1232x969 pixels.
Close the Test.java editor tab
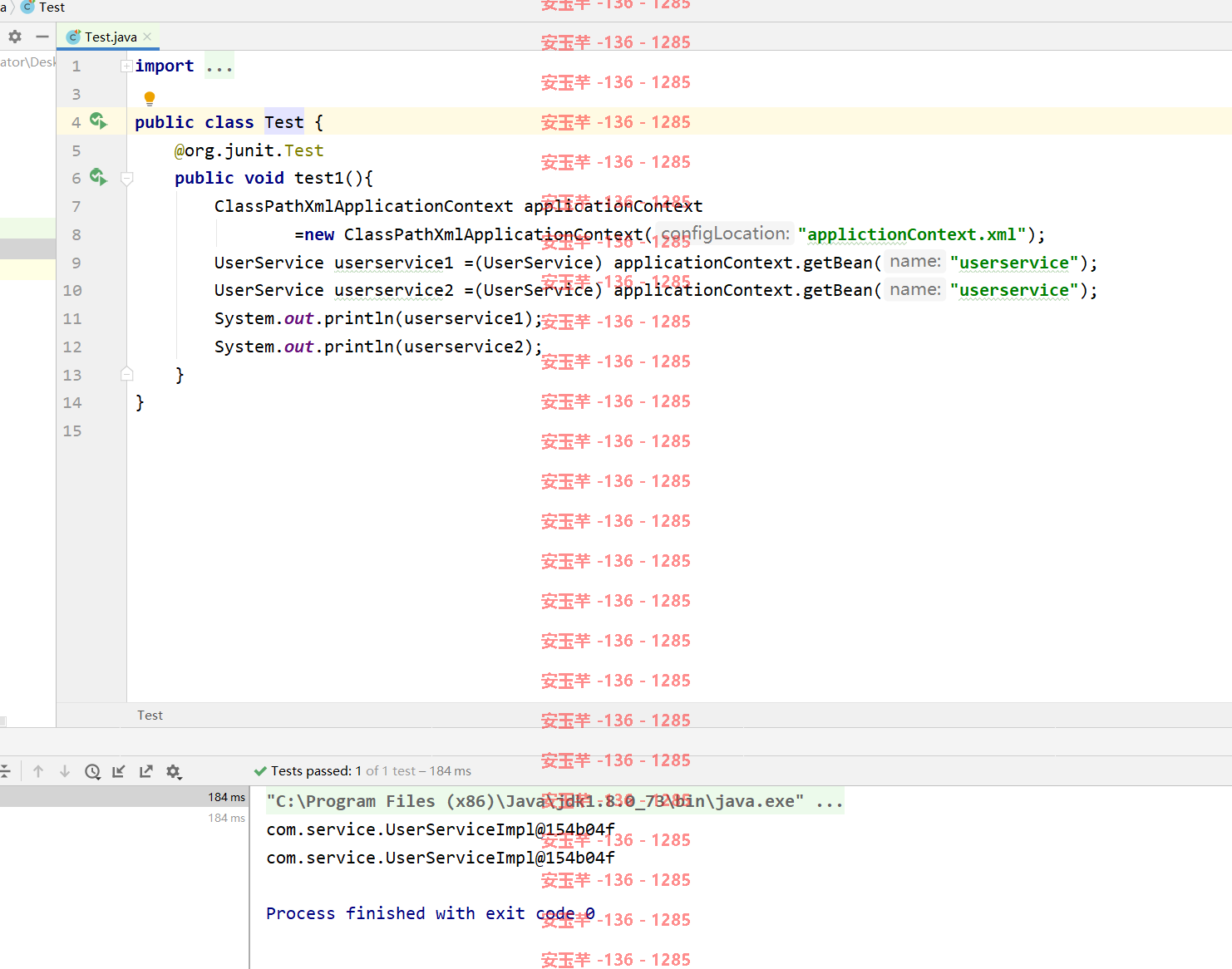click(147, 37)
